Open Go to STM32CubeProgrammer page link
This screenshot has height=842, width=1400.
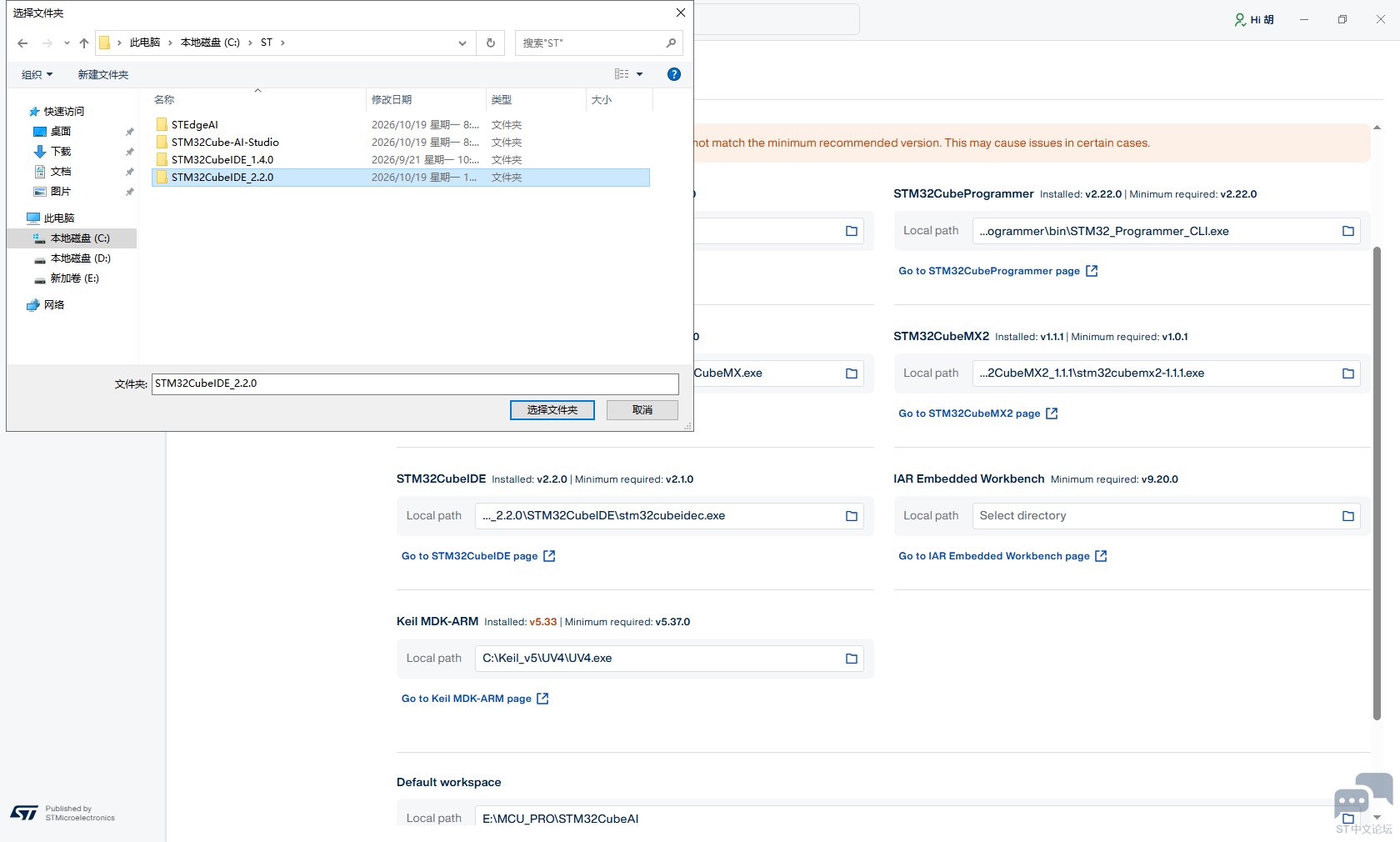click(x=997, y=271)
